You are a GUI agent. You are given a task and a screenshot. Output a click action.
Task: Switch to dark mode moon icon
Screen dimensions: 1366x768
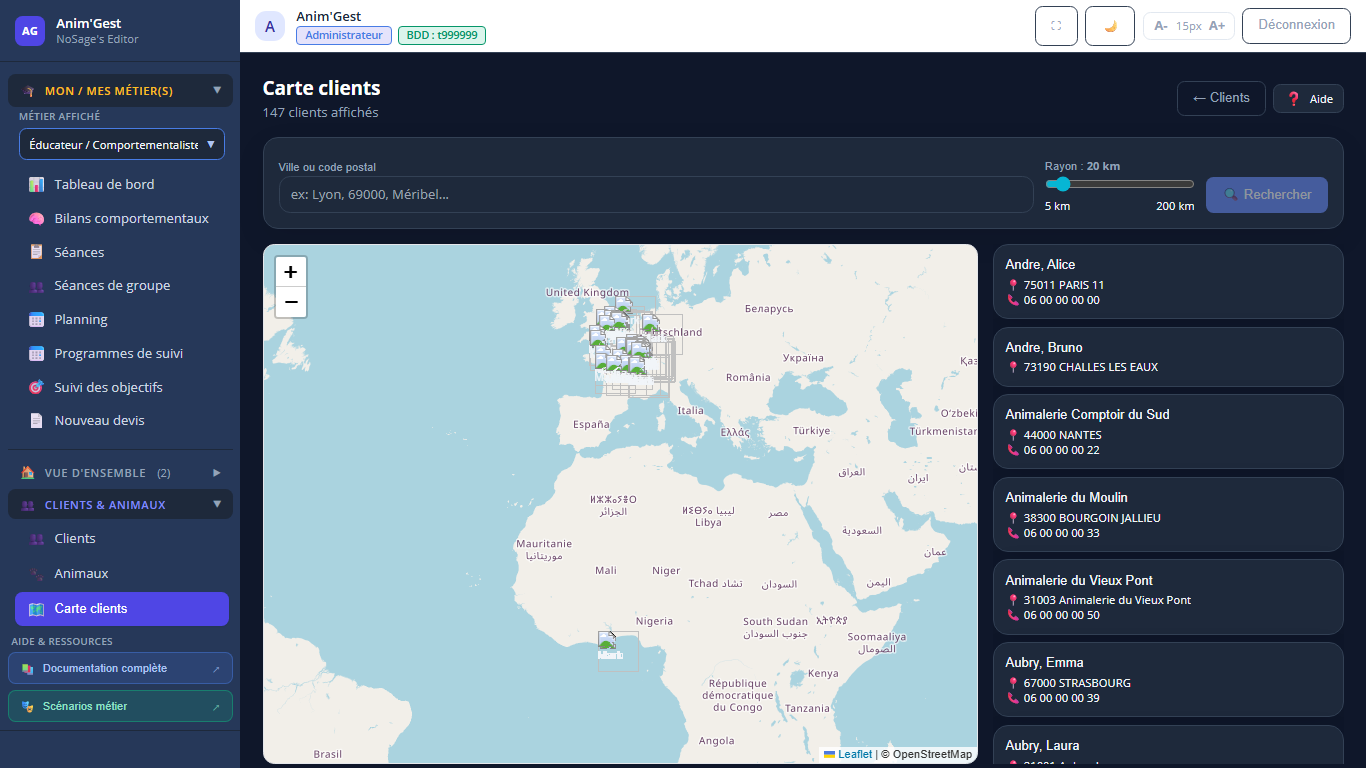click(x=1110, y=26)
